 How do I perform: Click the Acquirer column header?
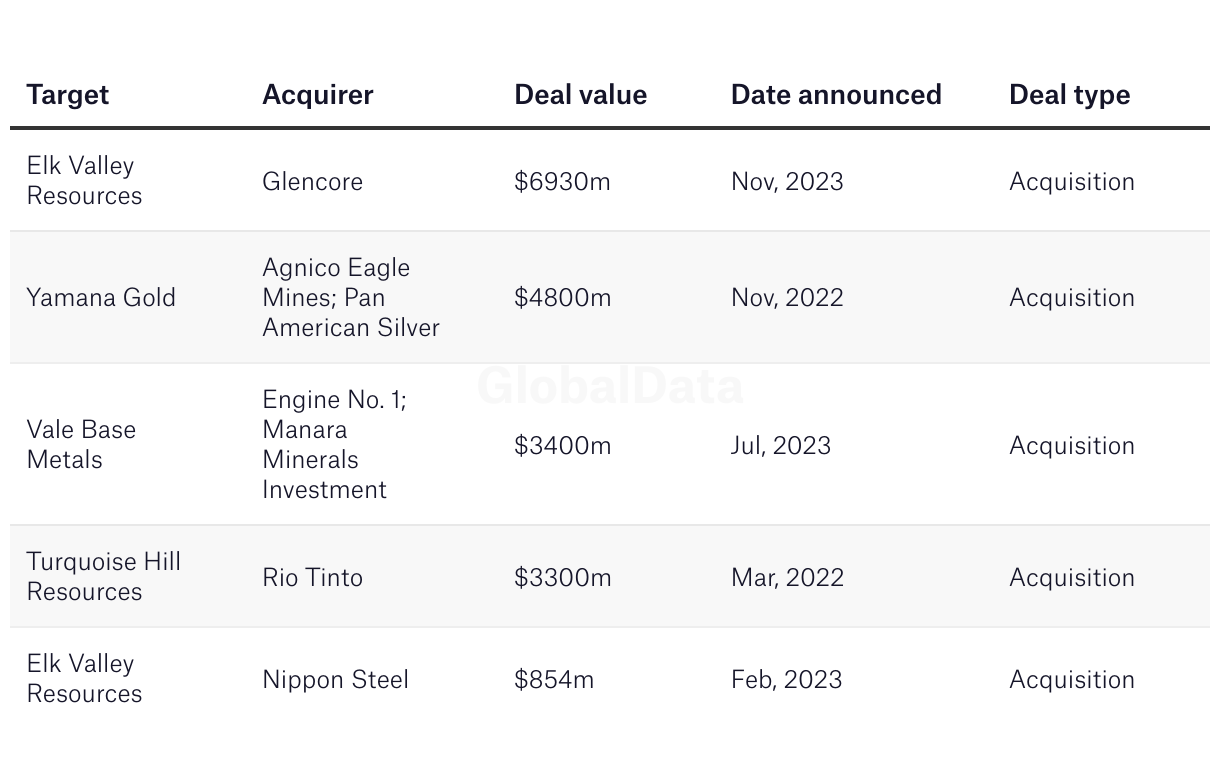point(318,95)
